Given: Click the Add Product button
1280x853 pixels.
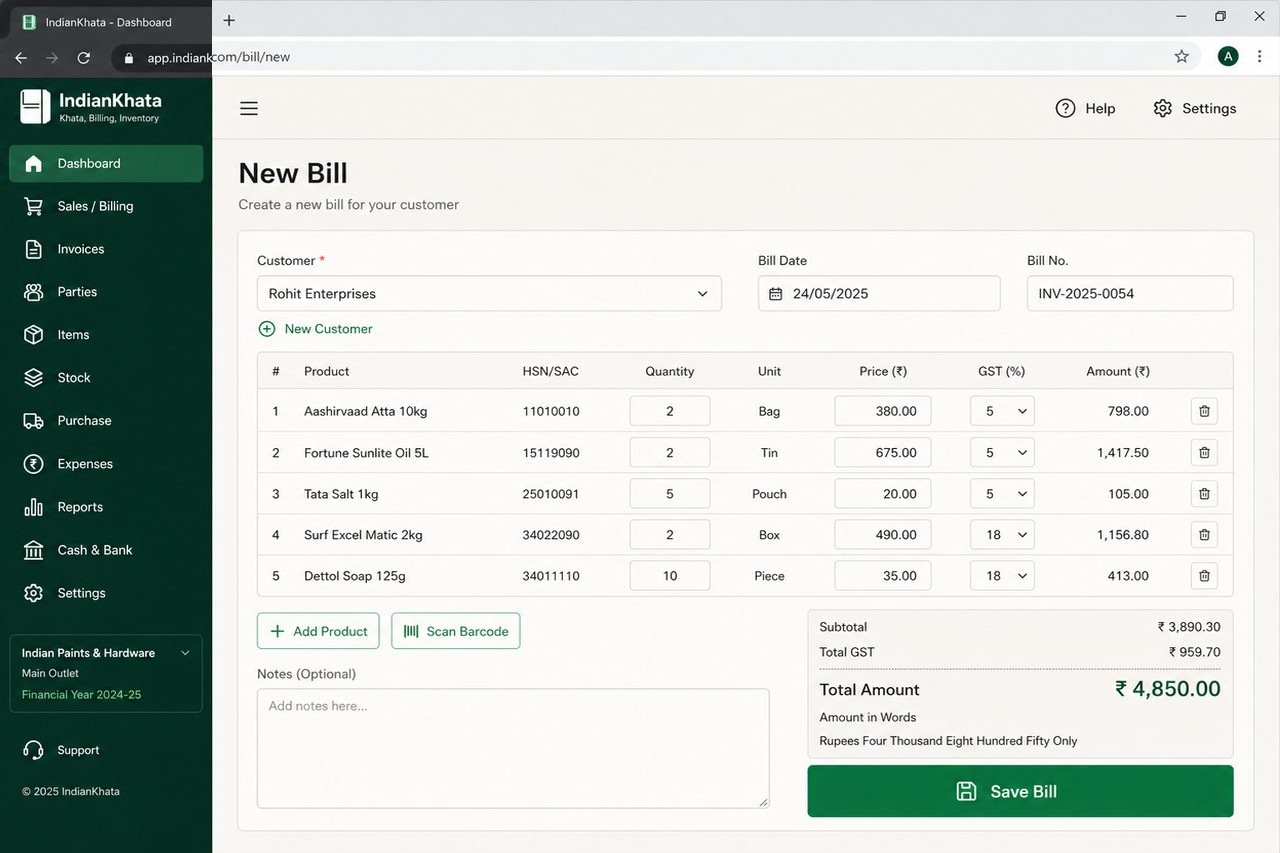Looking at the screenshot, I should pyautogui.click(x=318, y=631).
